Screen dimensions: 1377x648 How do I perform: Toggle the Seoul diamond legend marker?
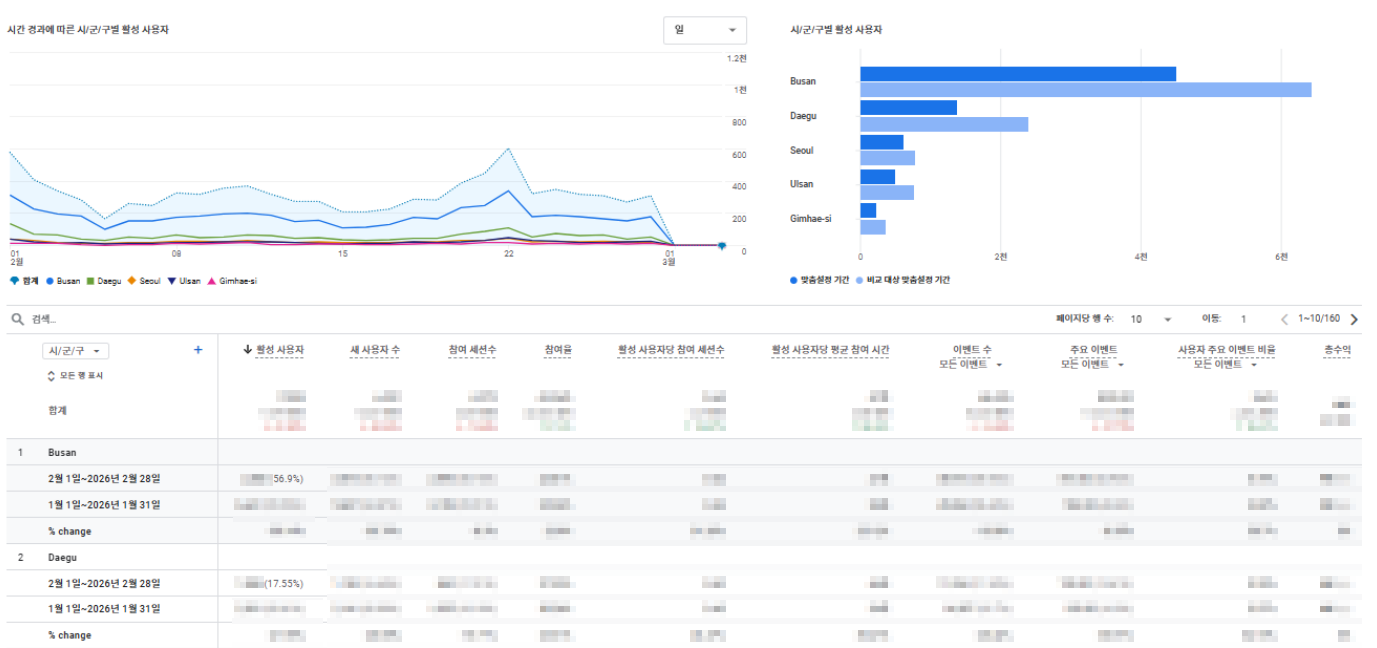tap(132, 281)
